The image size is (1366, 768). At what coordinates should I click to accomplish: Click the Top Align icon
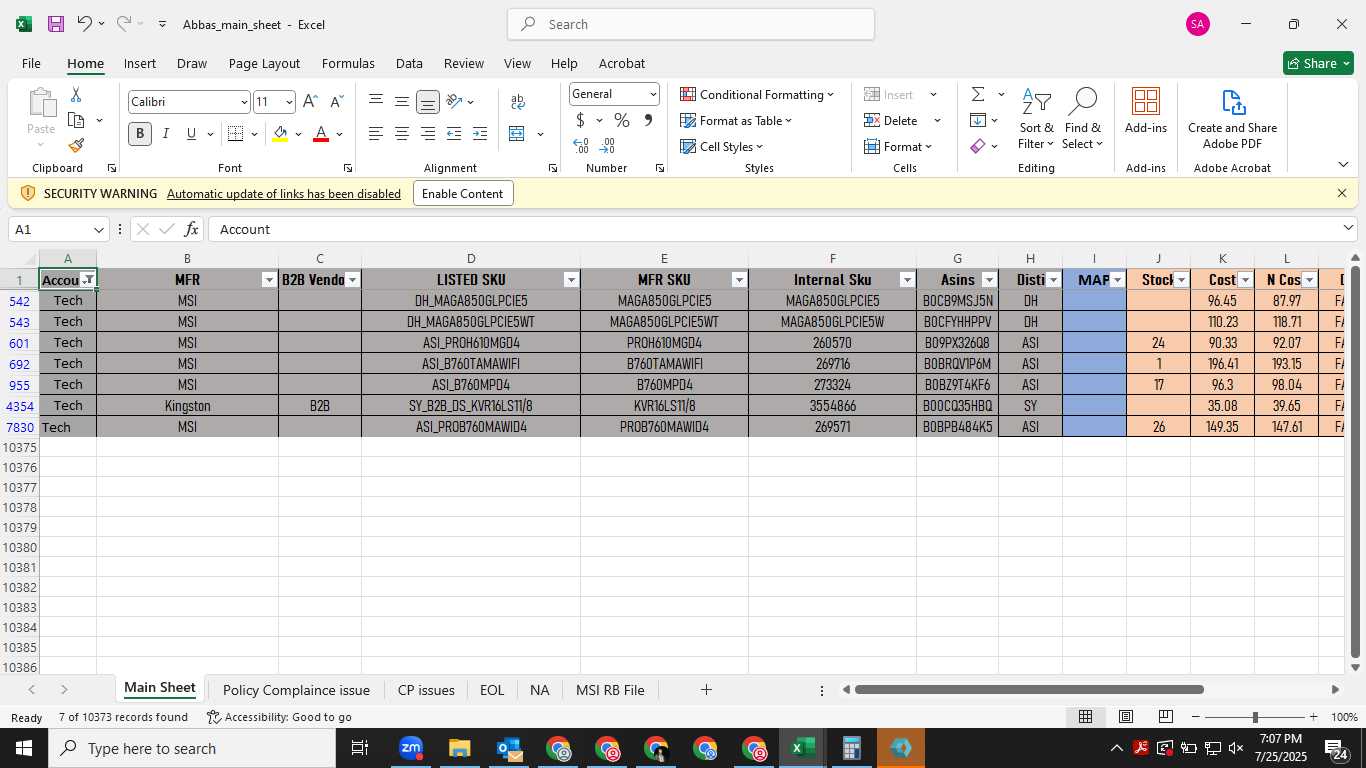(x=376, y=101)
